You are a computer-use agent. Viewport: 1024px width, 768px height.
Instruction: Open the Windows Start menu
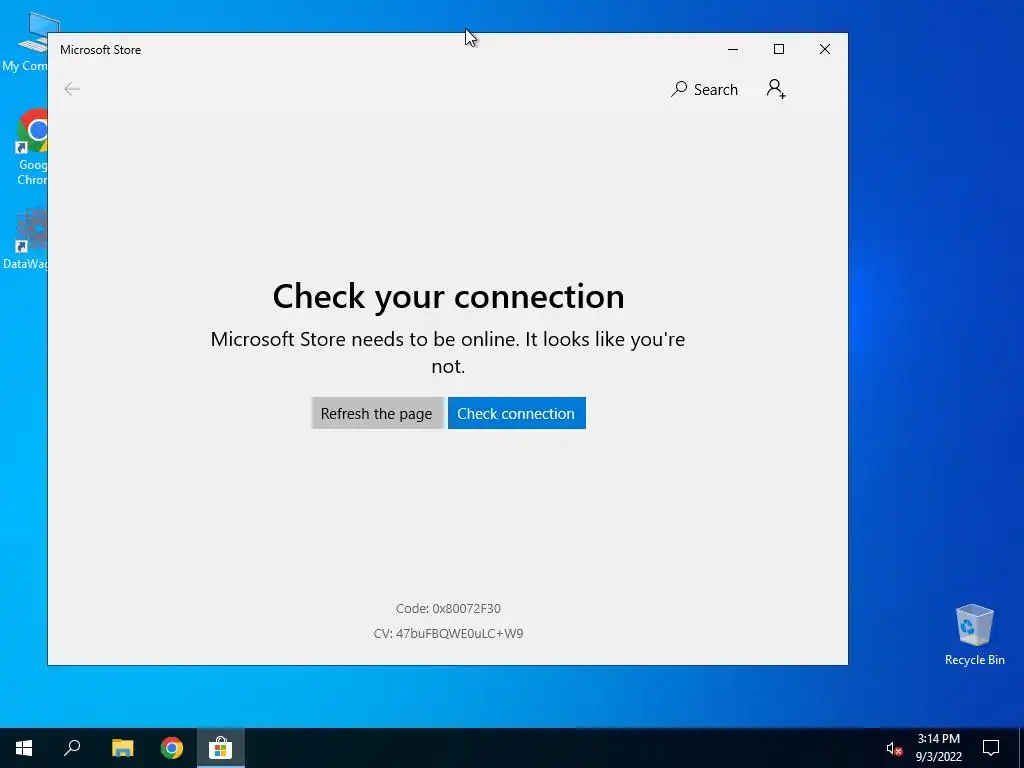24,748
